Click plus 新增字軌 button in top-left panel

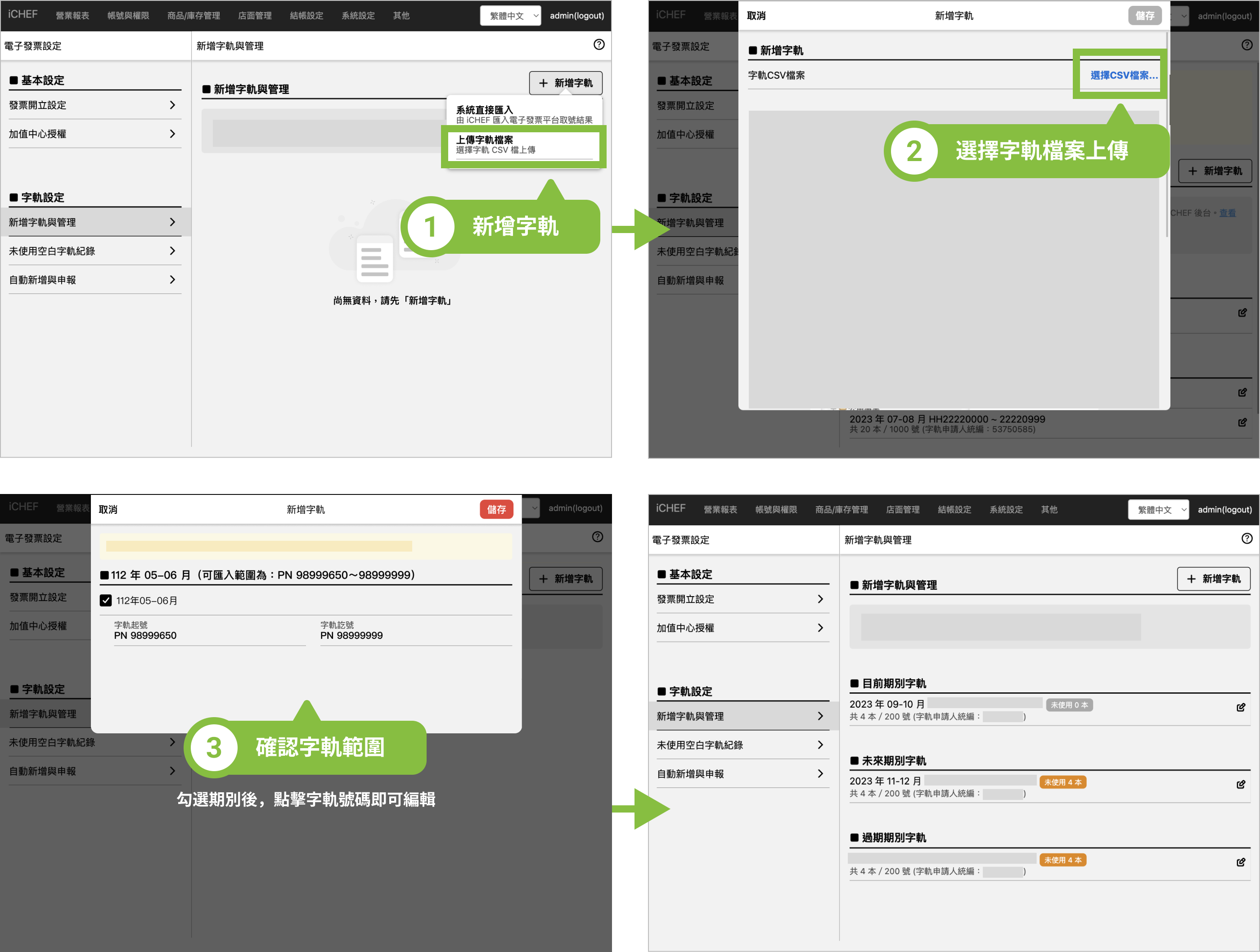[565, 83]
